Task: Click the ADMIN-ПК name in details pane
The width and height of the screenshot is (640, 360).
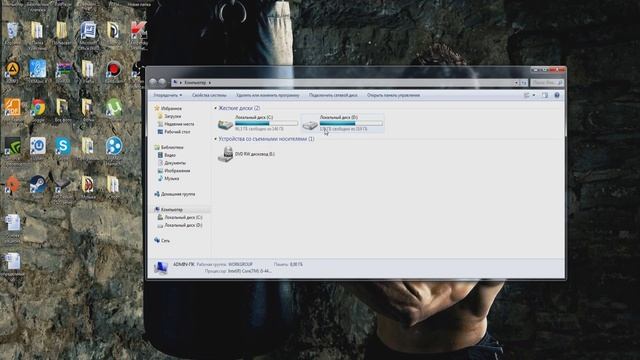Action: 184,264
